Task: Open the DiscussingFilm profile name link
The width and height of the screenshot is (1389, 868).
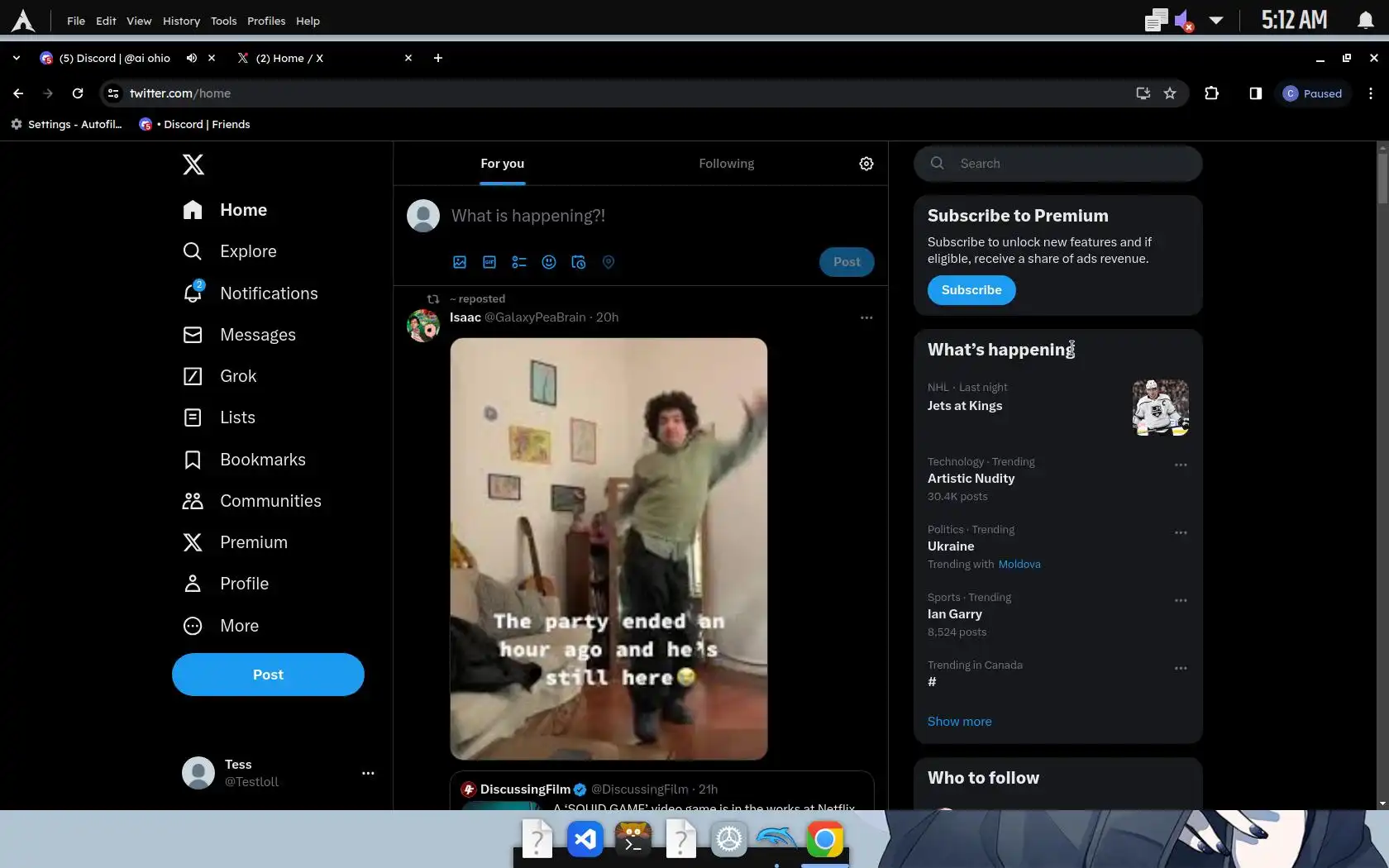Action: point(525,789)
